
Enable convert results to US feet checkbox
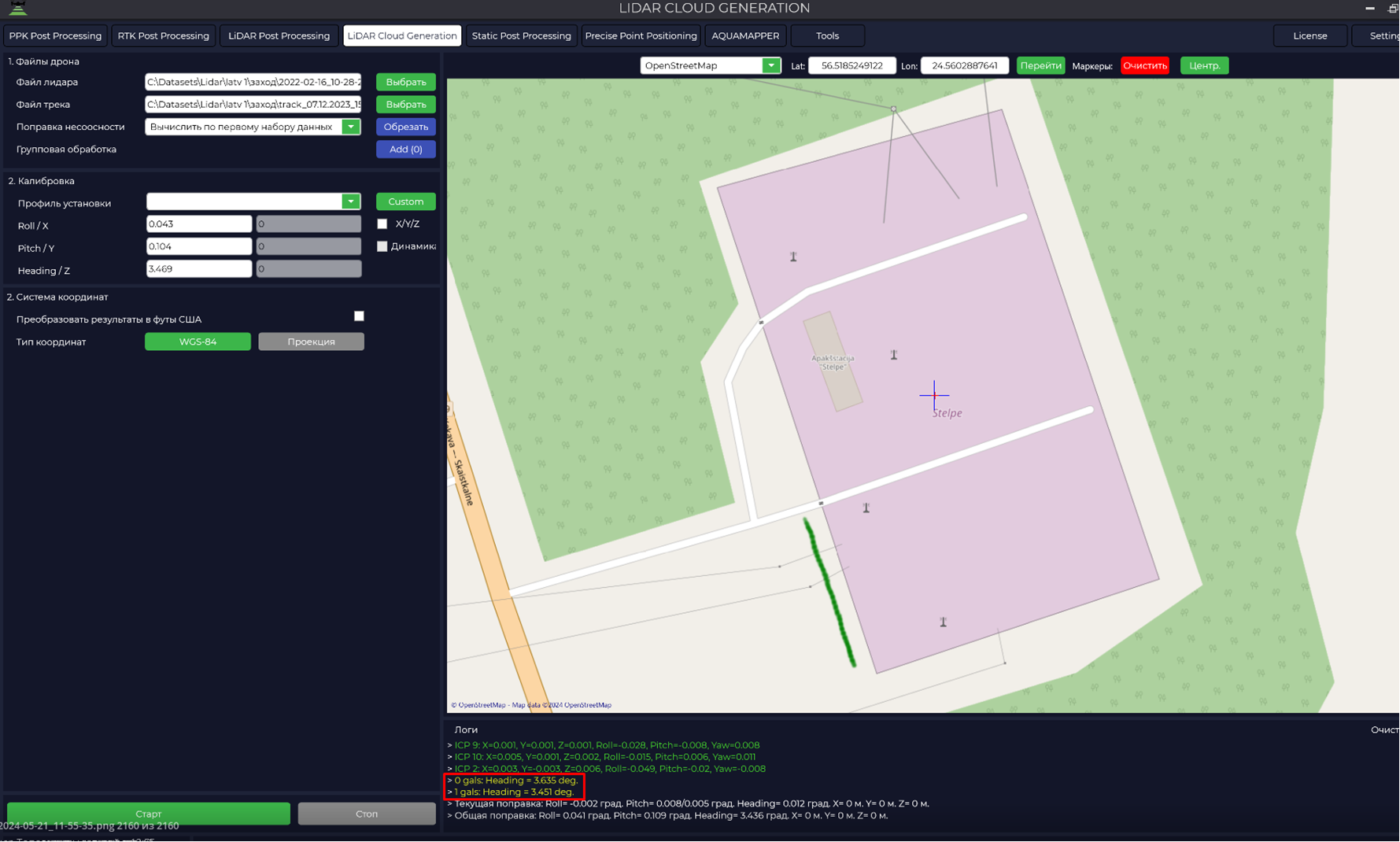(359, 316)
